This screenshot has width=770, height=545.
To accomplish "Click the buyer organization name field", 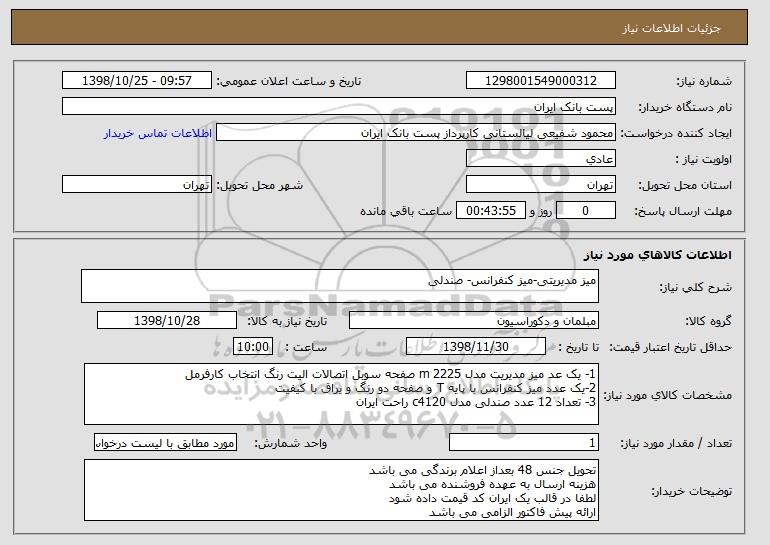I will click(339, 107).
